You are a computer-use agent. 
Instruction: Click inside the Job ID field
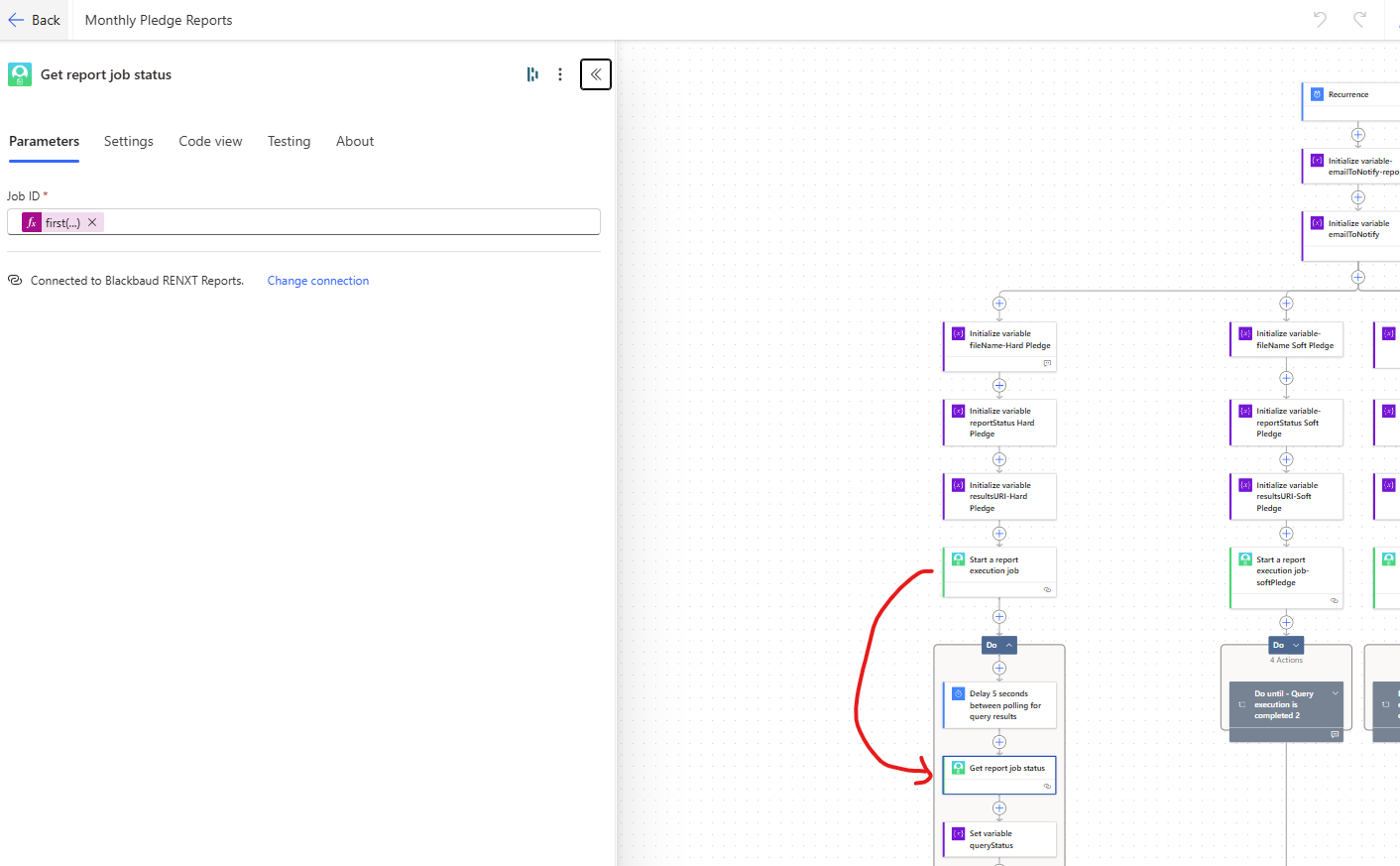pos(303,222)
